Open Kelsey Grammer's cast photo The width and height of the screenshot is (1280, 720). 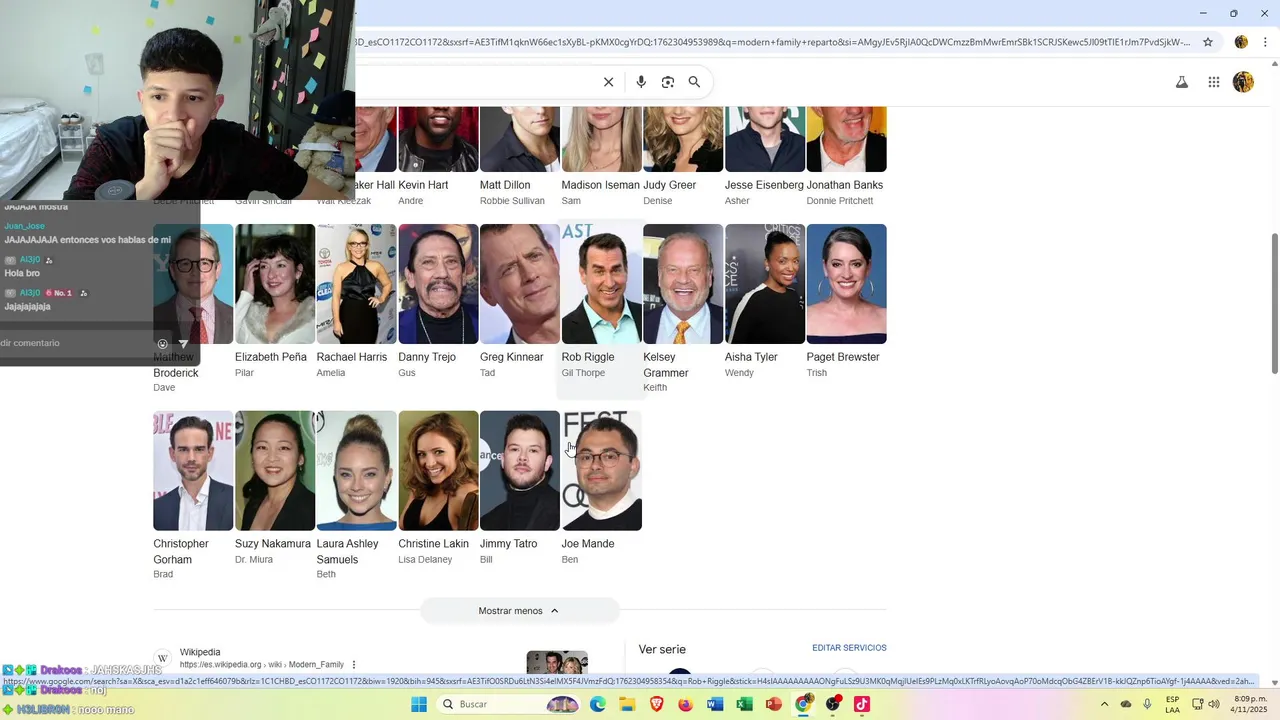coord(683,284)
